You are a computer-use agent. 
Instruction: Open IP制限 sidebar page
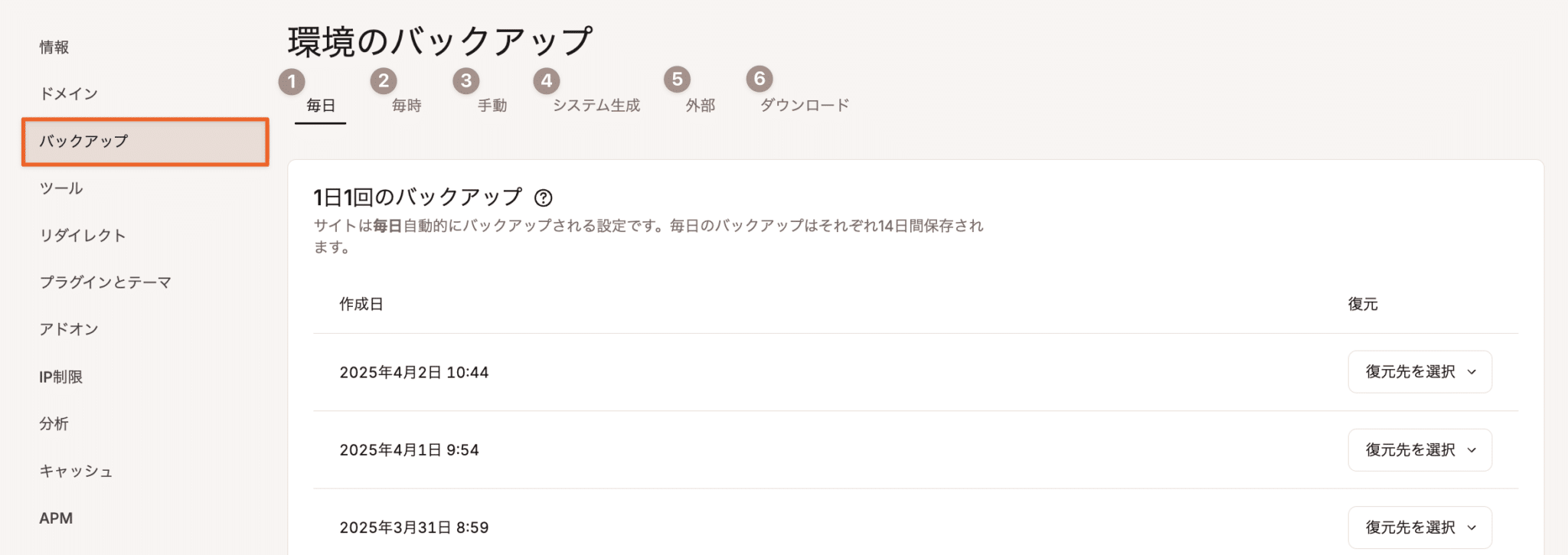(60, 377)
